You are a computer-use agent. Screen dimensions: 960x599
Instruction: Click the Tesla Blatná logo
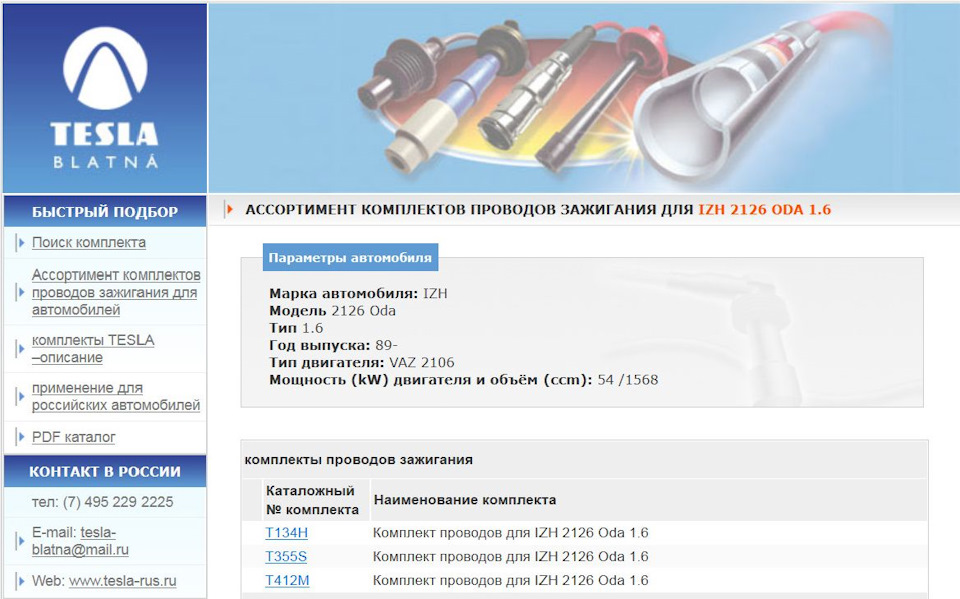tap(105, 98)
